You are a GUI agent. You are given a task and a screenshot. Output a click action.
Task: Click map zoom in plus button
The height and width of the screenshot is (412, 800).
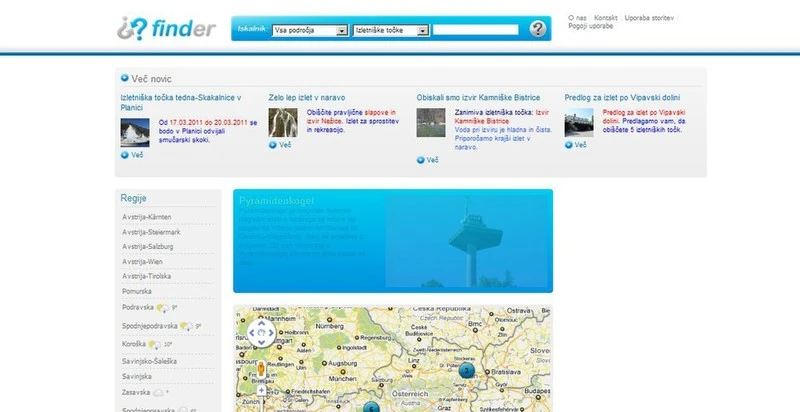(261, 390)
